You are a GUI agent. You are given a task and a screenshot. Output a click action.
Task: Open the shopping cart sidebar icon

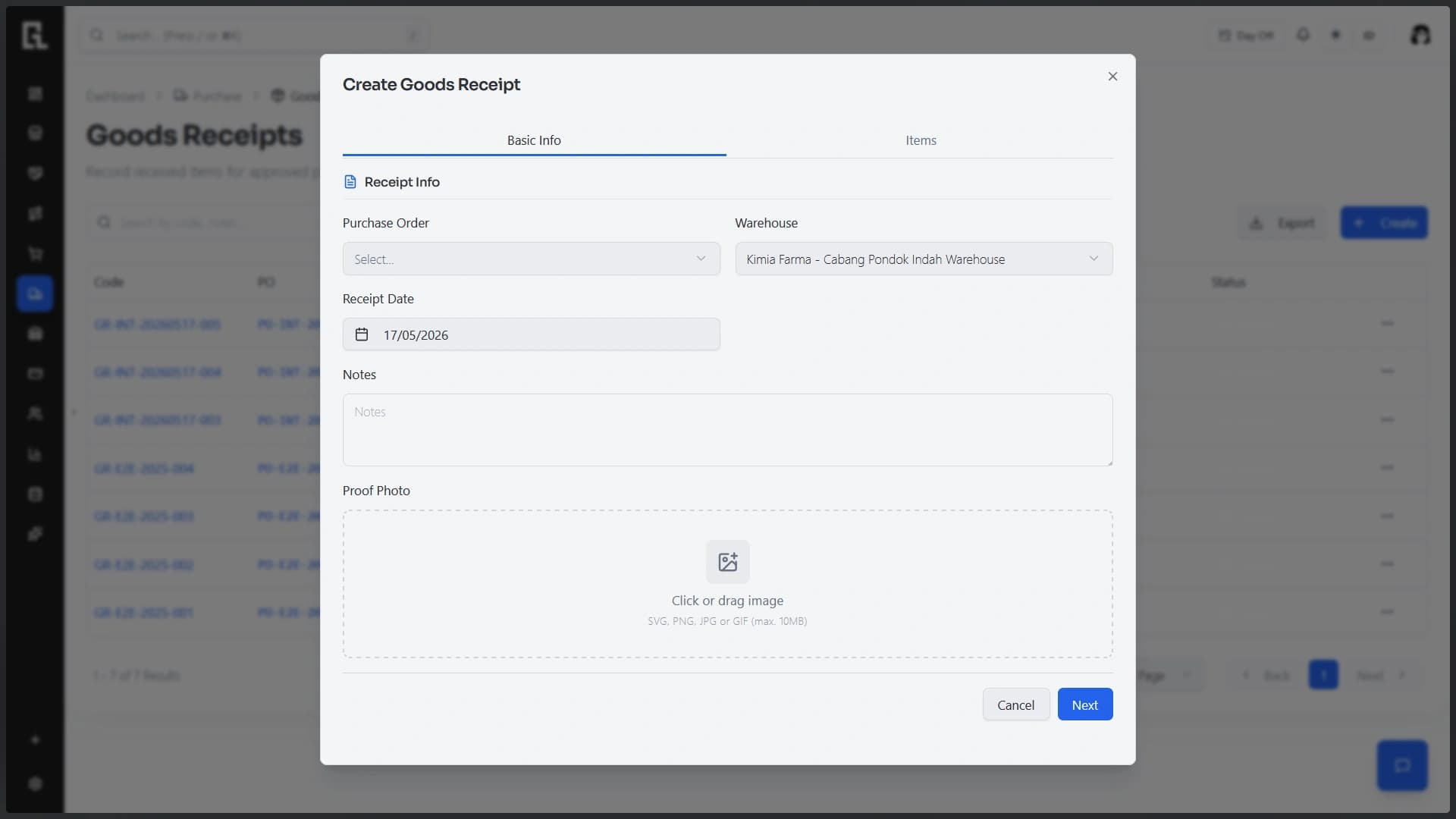click(35, 253)
